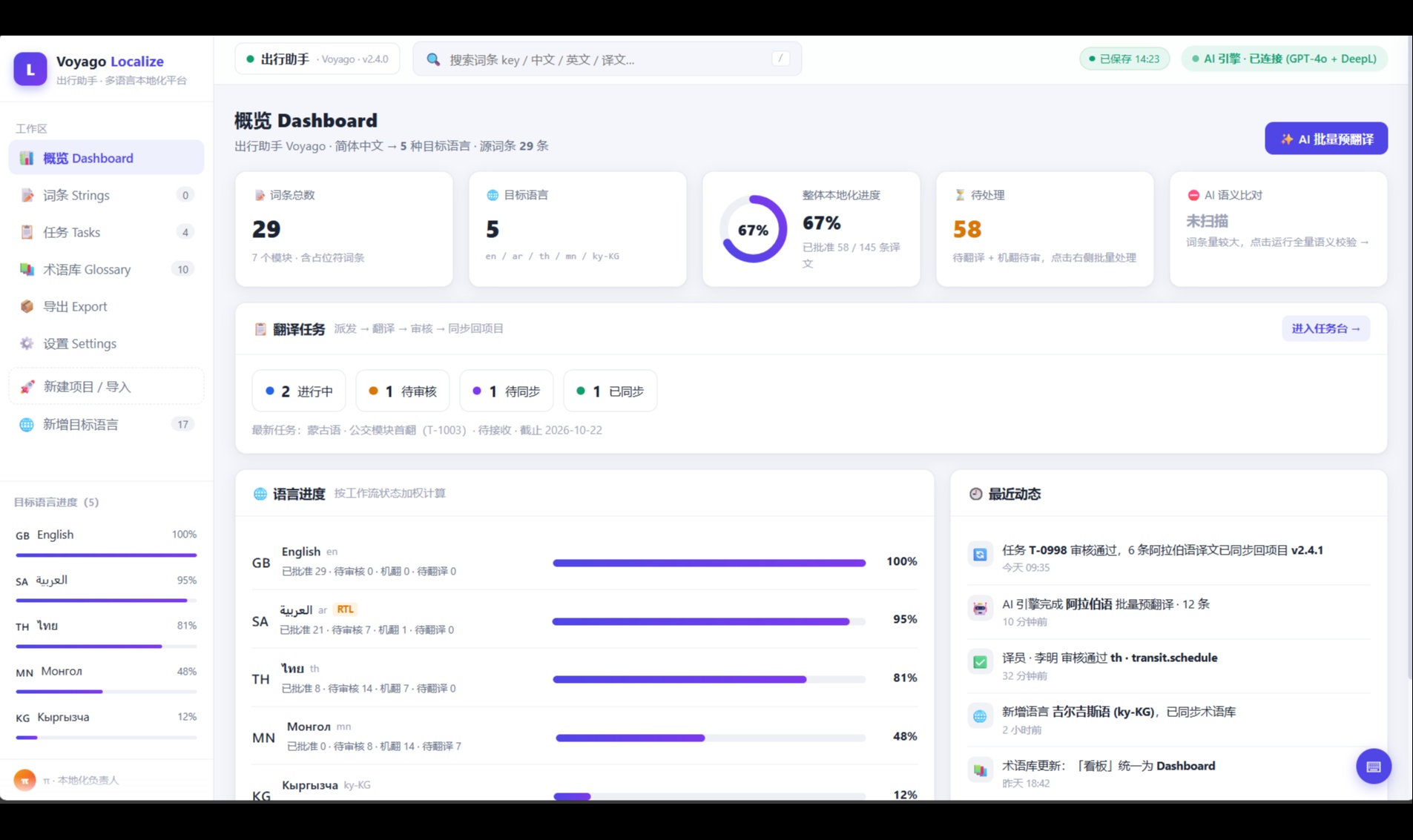Click the 词条总数 document icon
The width and height of the screenshot is (1413, 840).
[x=260, y=195]
